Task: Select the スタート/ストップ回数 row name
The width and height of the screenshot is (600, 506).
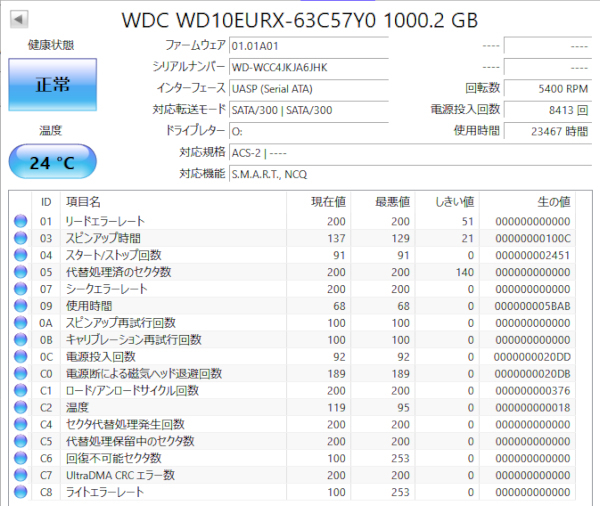Action: 114,255
